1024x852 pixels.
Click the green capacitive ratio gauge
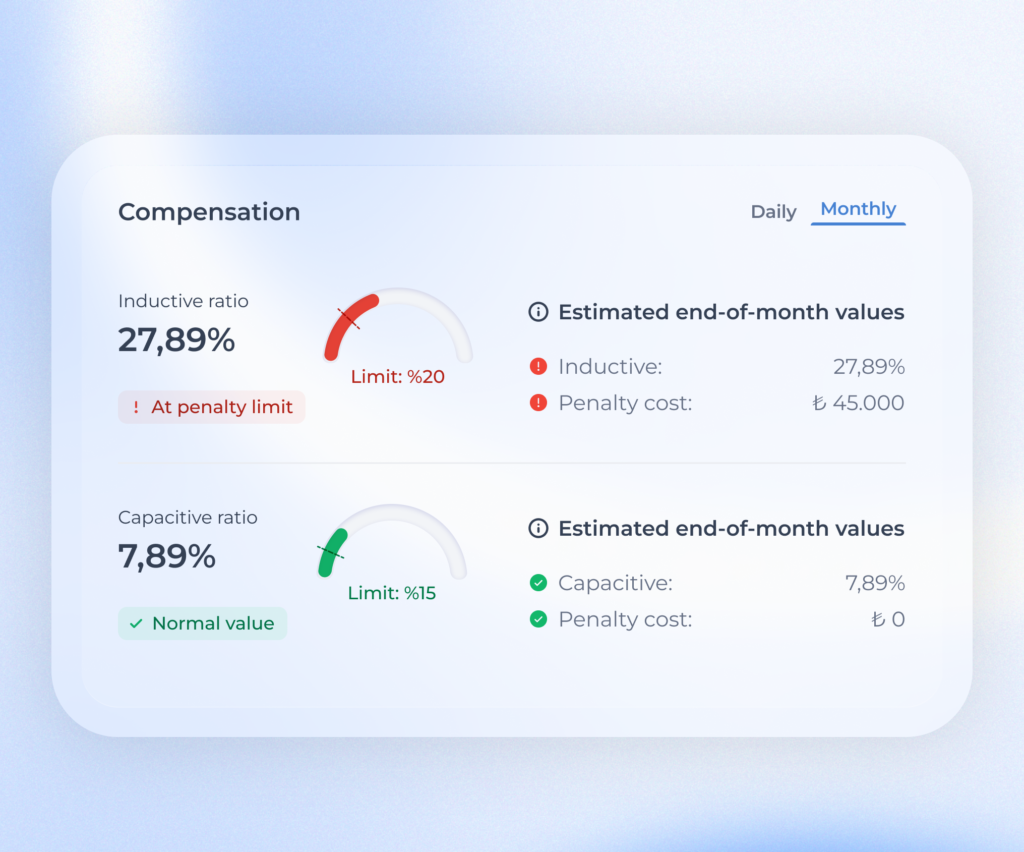point(392,540)
